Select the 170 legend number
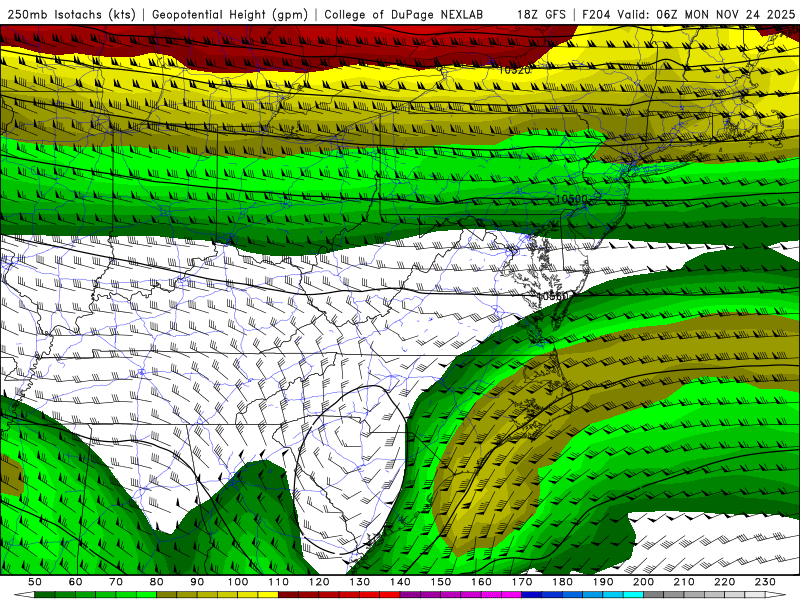The image size is (800, 600). [x=522, y=582]
